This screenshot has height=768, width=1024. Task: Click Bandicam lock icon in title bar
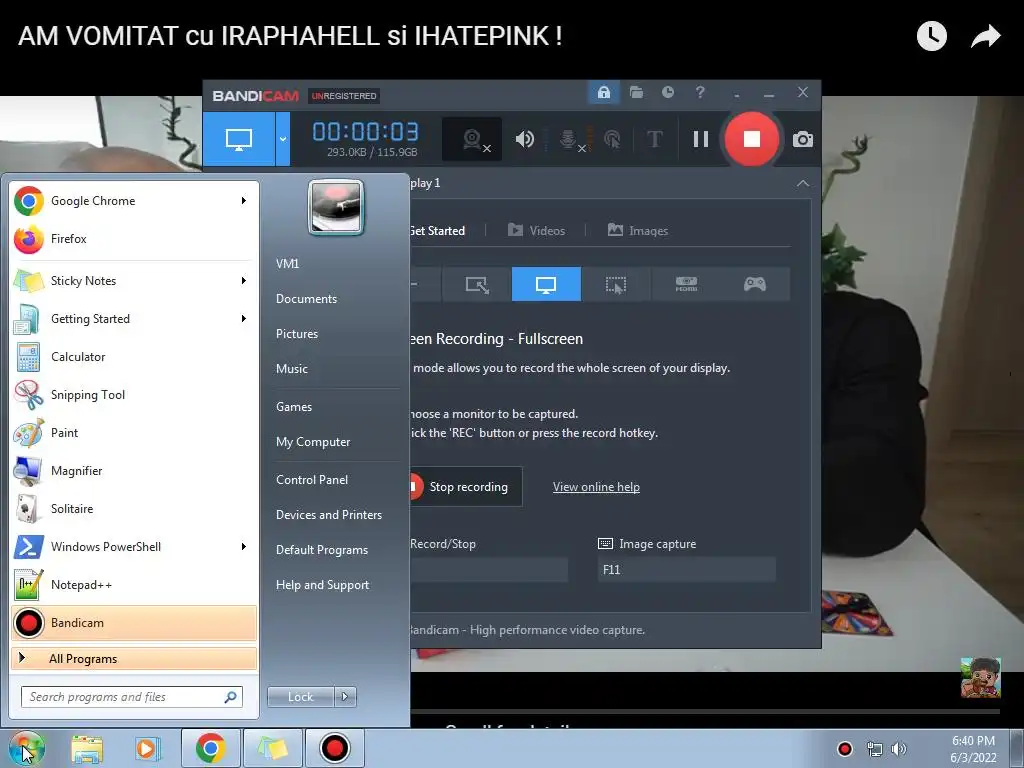[x=603, y=92]
